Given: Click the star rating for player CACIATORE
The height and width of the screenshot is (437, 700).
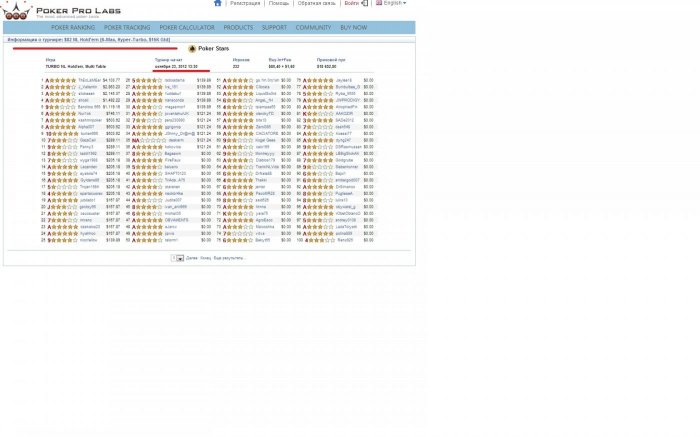Looking at the screenshot, I should [238, 133].
